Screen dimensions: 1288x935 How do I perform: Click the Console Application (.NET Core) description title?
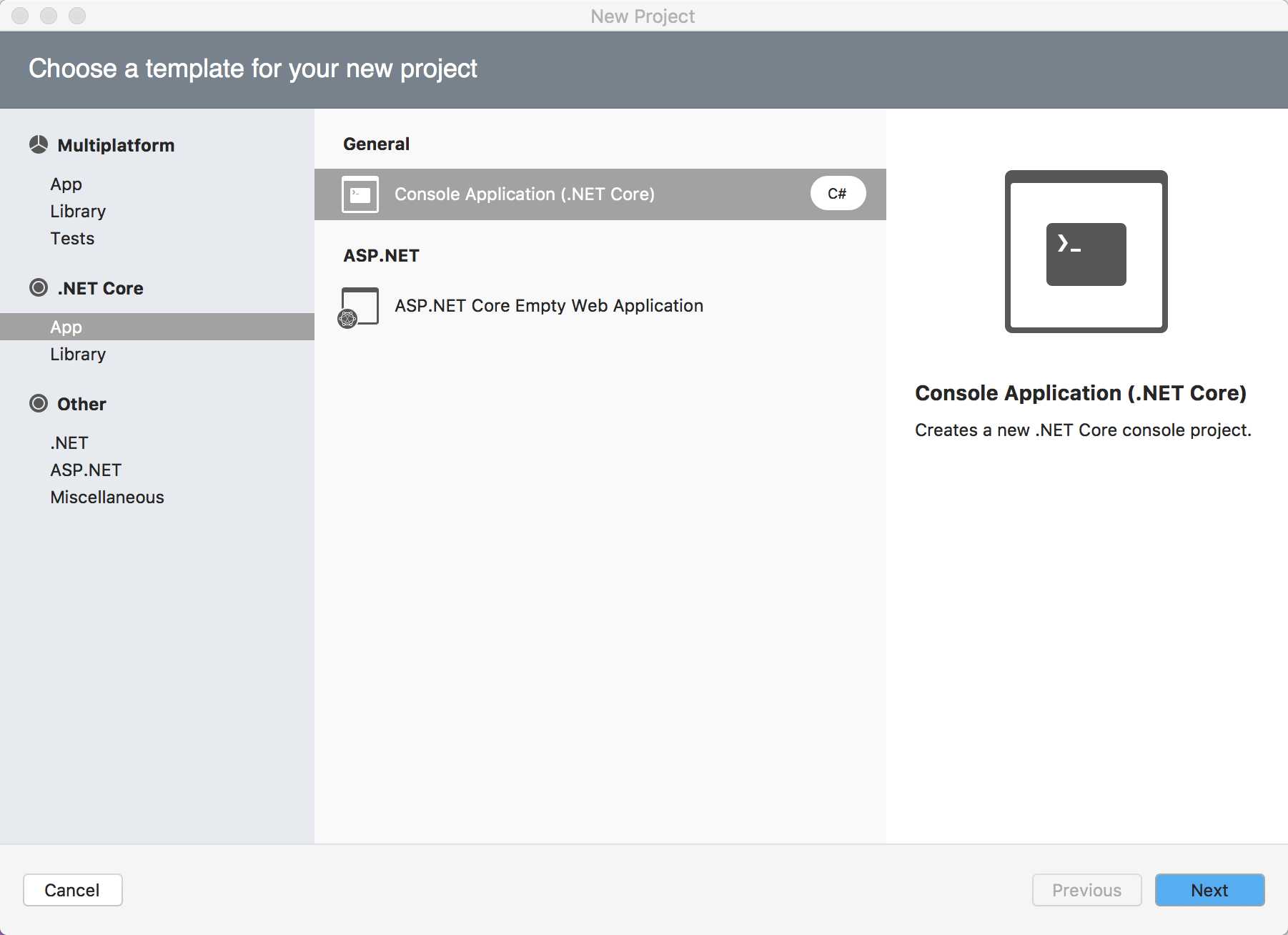(1081, 393)
